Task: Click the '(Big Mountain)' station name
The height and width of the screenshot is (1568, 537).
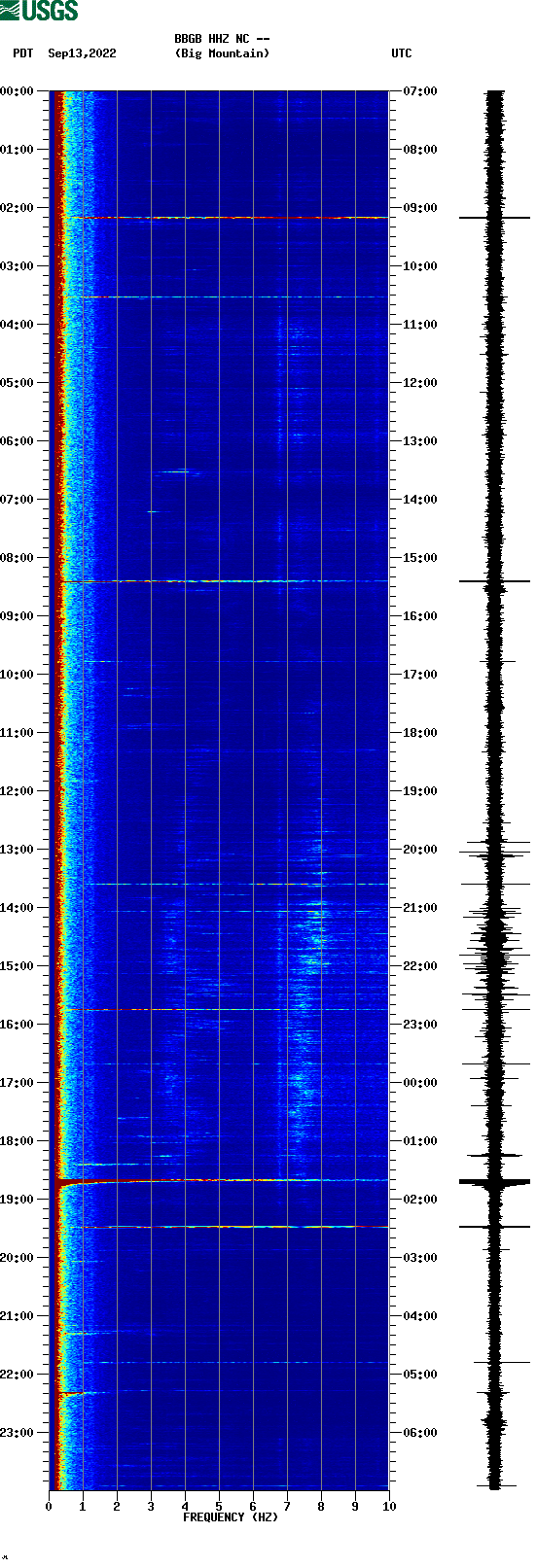Action: tap(222, 53)
